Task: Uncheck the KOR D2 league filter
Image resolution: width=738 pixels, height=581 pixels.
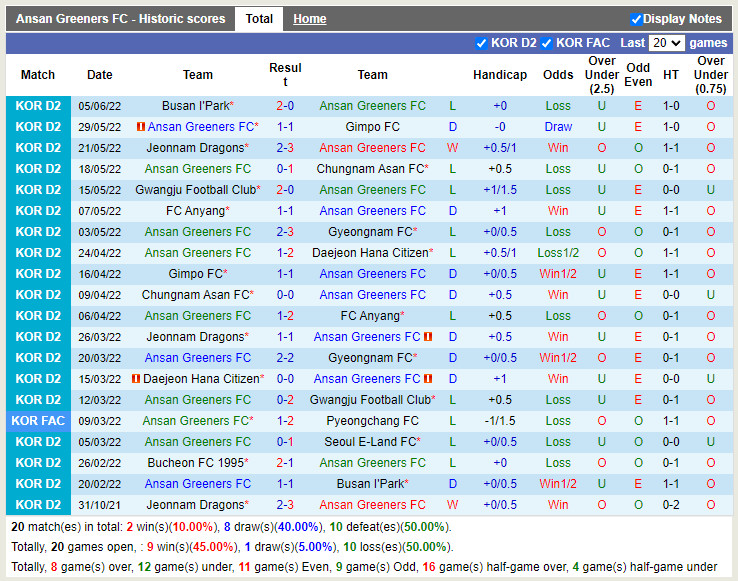Action: [482, 44]
